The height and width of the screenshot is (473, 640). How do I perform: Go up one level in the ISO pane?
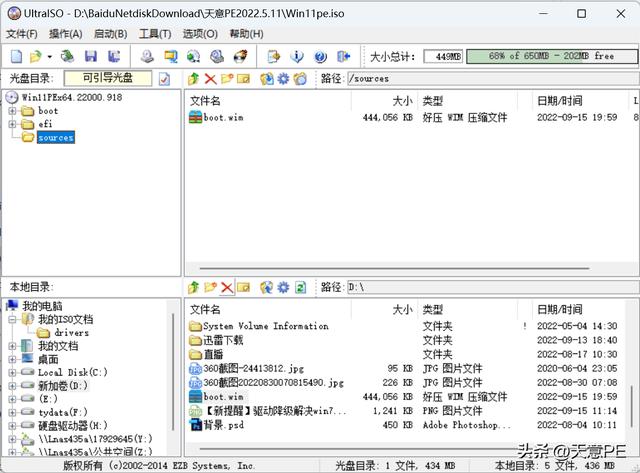coord(193,78)
